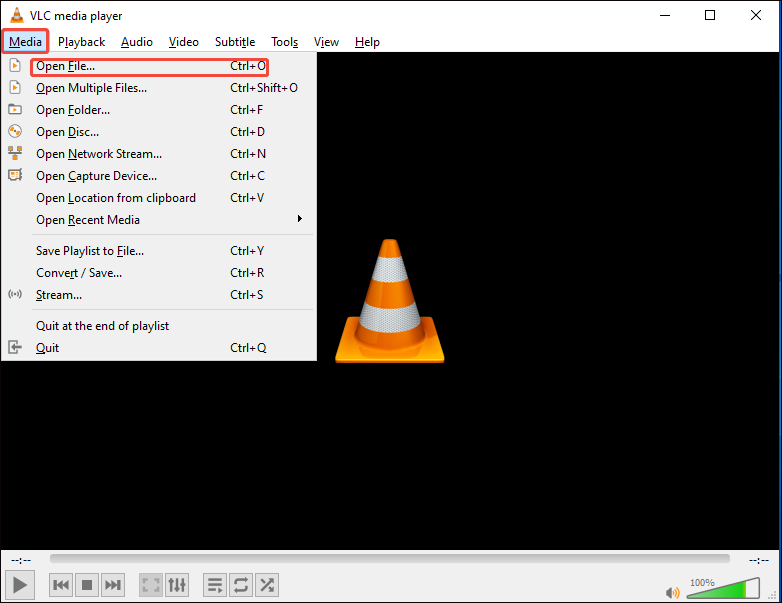Viewport: 782px width, 603px height.
Task: Select Stream... menu entry
Action: click(159, 295)
